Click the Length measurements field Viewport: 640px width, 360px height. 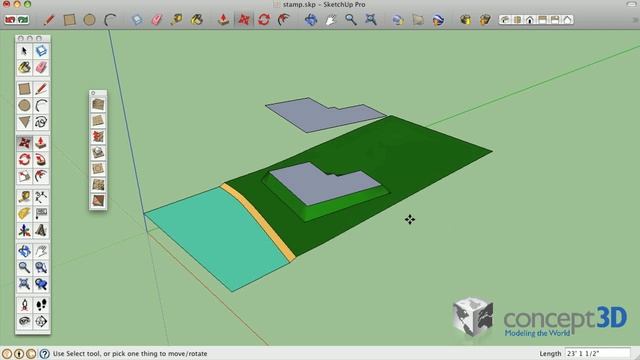[x=598, y=353]
